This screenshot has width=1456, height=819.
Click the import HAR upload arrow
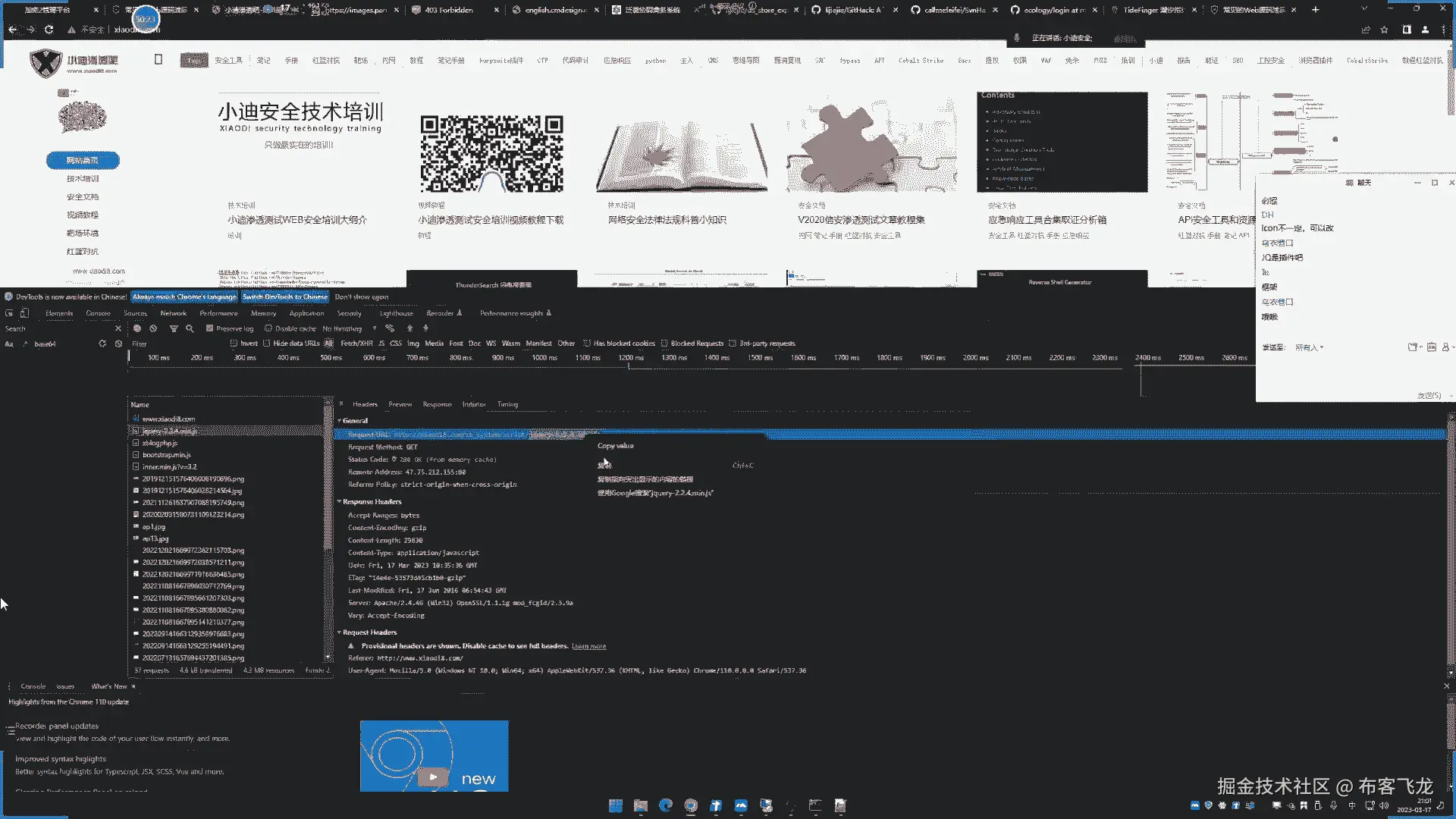pos(409,328)
